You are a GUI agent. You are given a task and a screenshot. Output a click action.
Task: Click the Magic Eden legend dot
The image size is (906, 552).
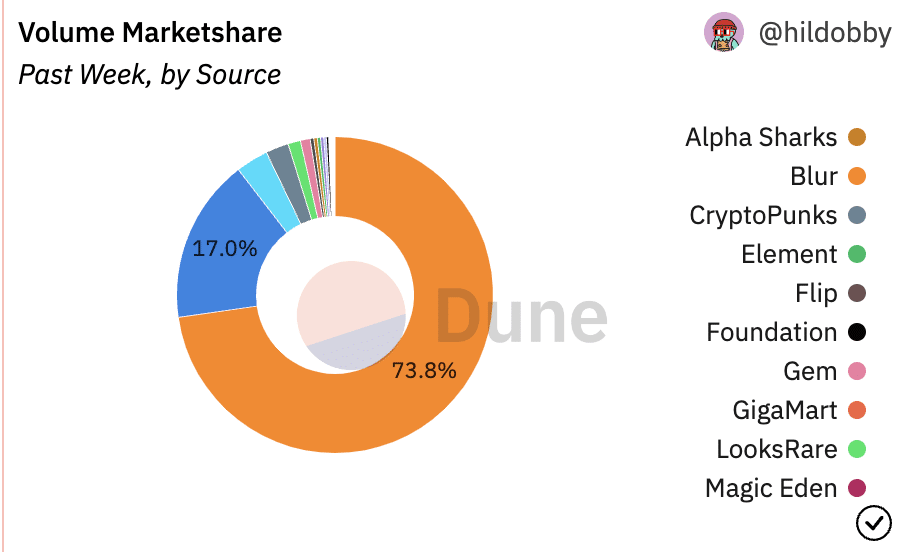(x=857, y=488)
